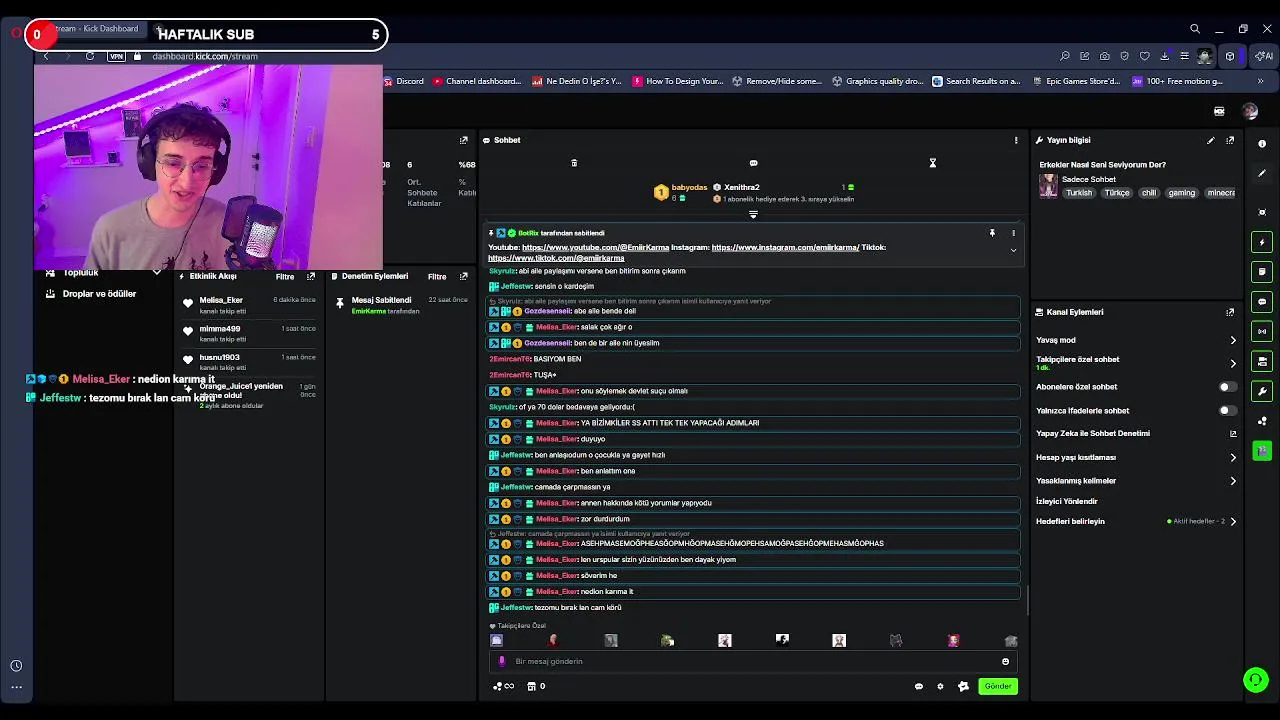
Task: Click the green filled sidebar icon
Action: (x=1262, y=451)
